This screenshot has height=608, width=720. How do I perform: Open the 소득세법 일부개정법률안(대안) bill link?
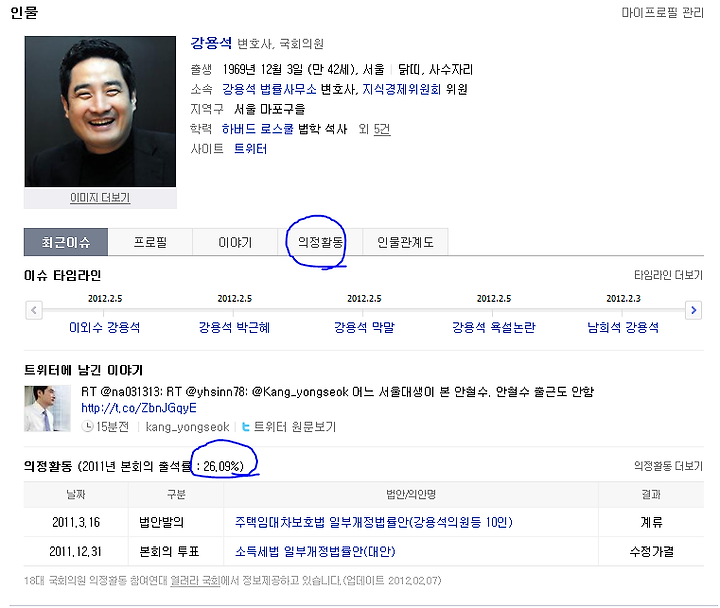pos(315,552)
